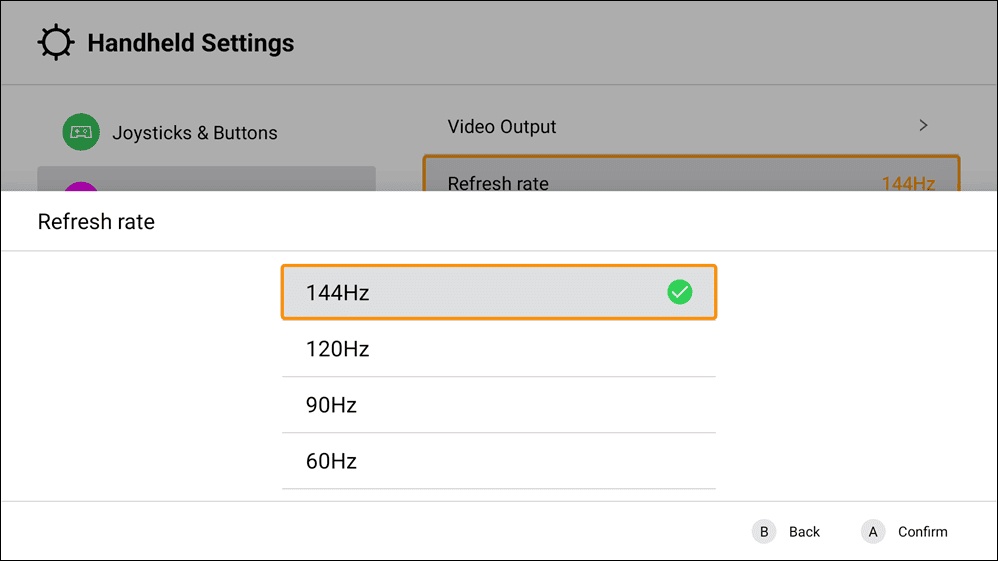This screenshot has height=561, width=998.
Task: Choose the 120Hz refresh rate option
Action: [498, 349]
